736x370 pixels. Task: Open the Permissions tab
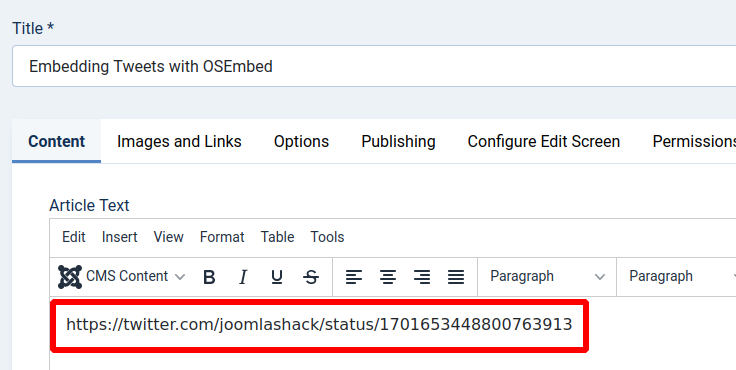click(x=694, y=141)
